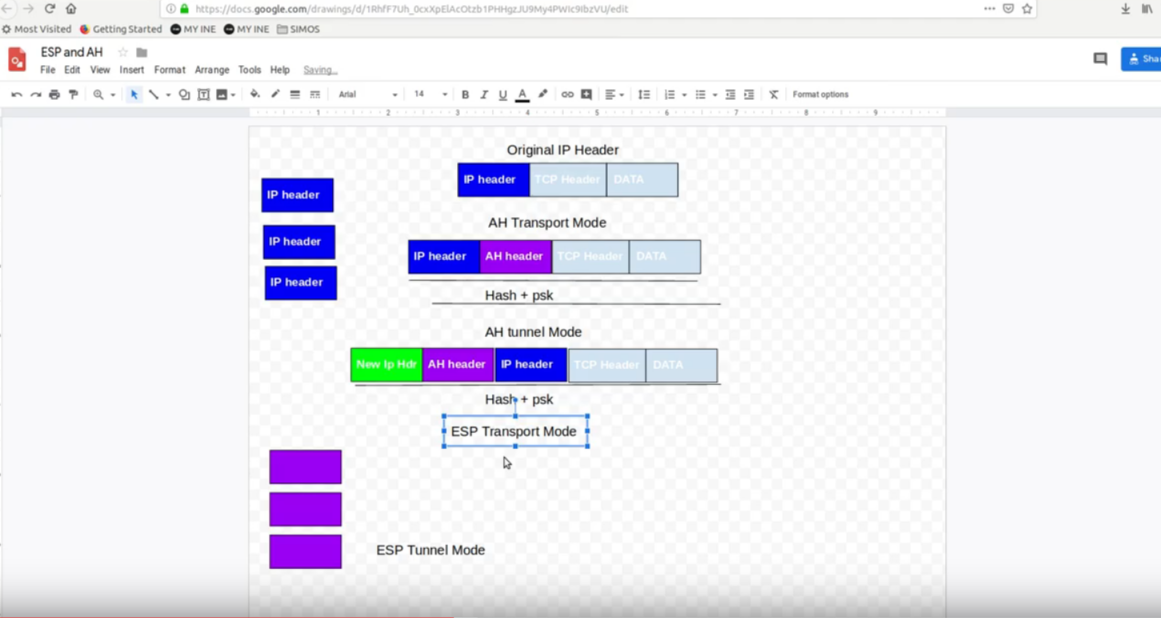
Task: Toggle Underline formatting
Action: (503, 95)
